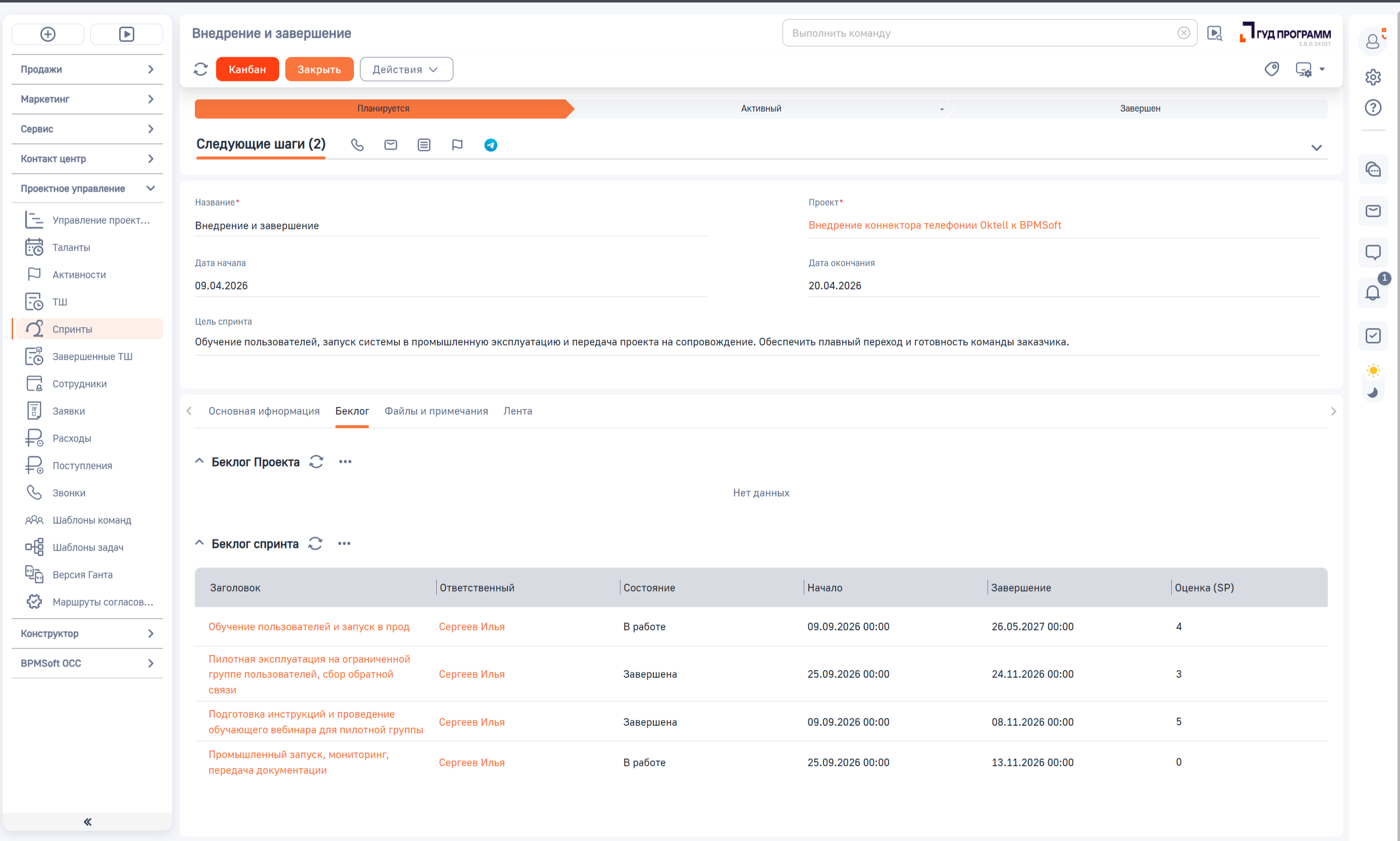Set sprint stage to Активный

click(761, 108)
